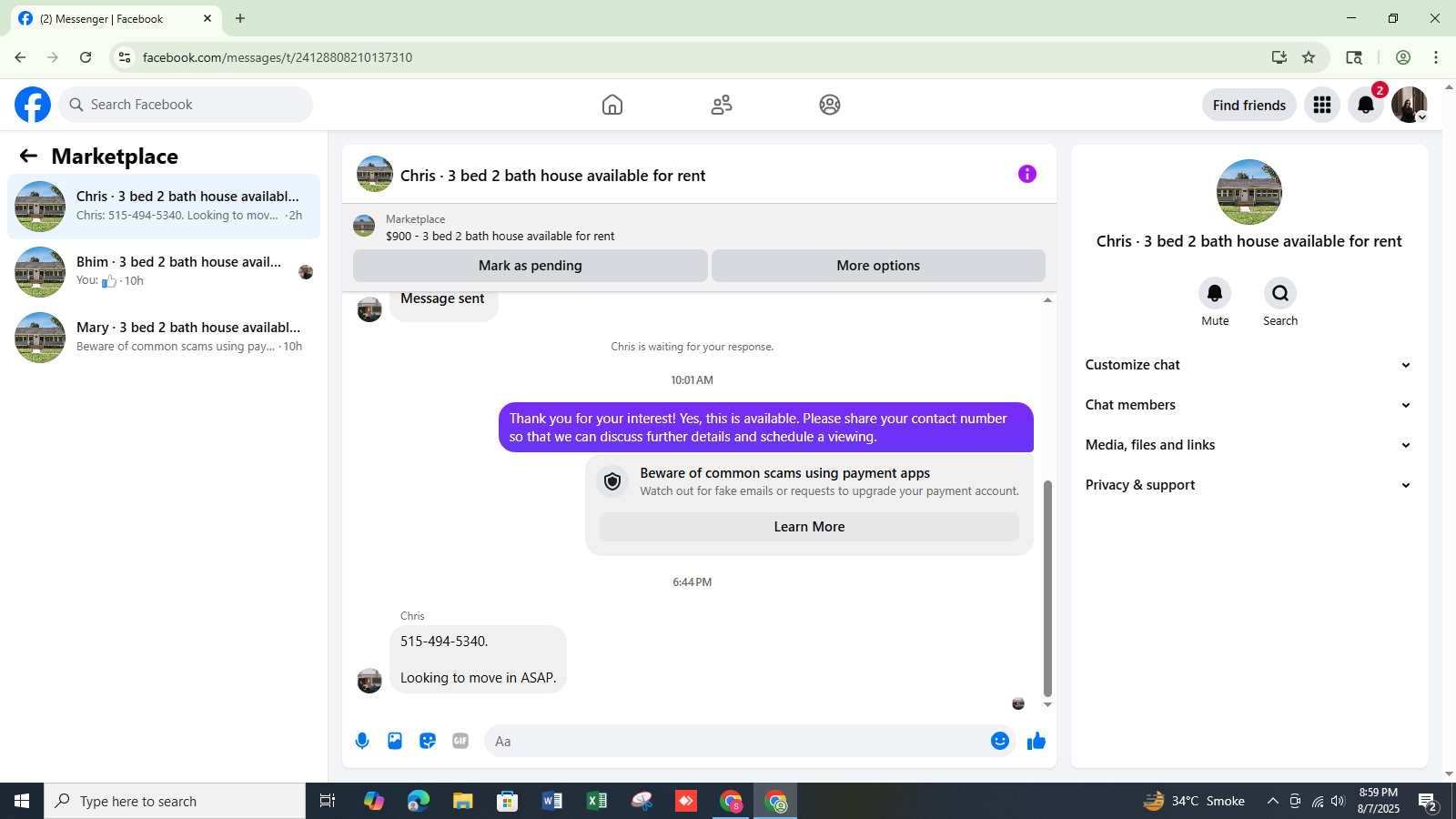Attach a photo file icon
Image resolution: width=1456 pixels, height=819 pixels.
(x=395, y=741)
